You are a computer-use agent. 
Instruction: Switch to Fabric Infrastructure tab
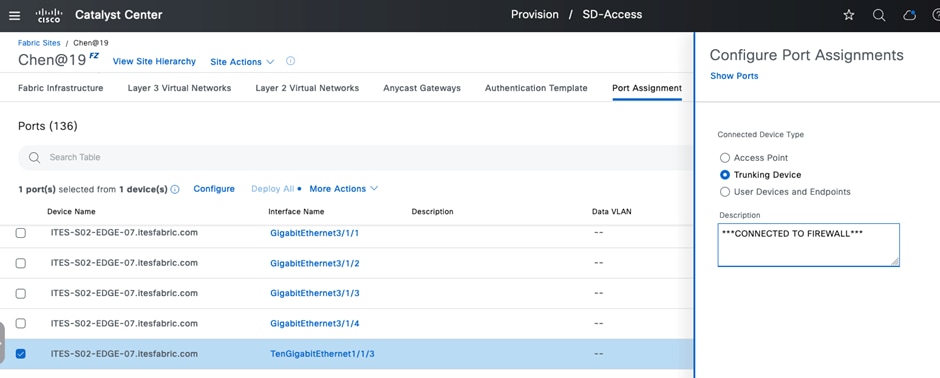tap(61, 88)
